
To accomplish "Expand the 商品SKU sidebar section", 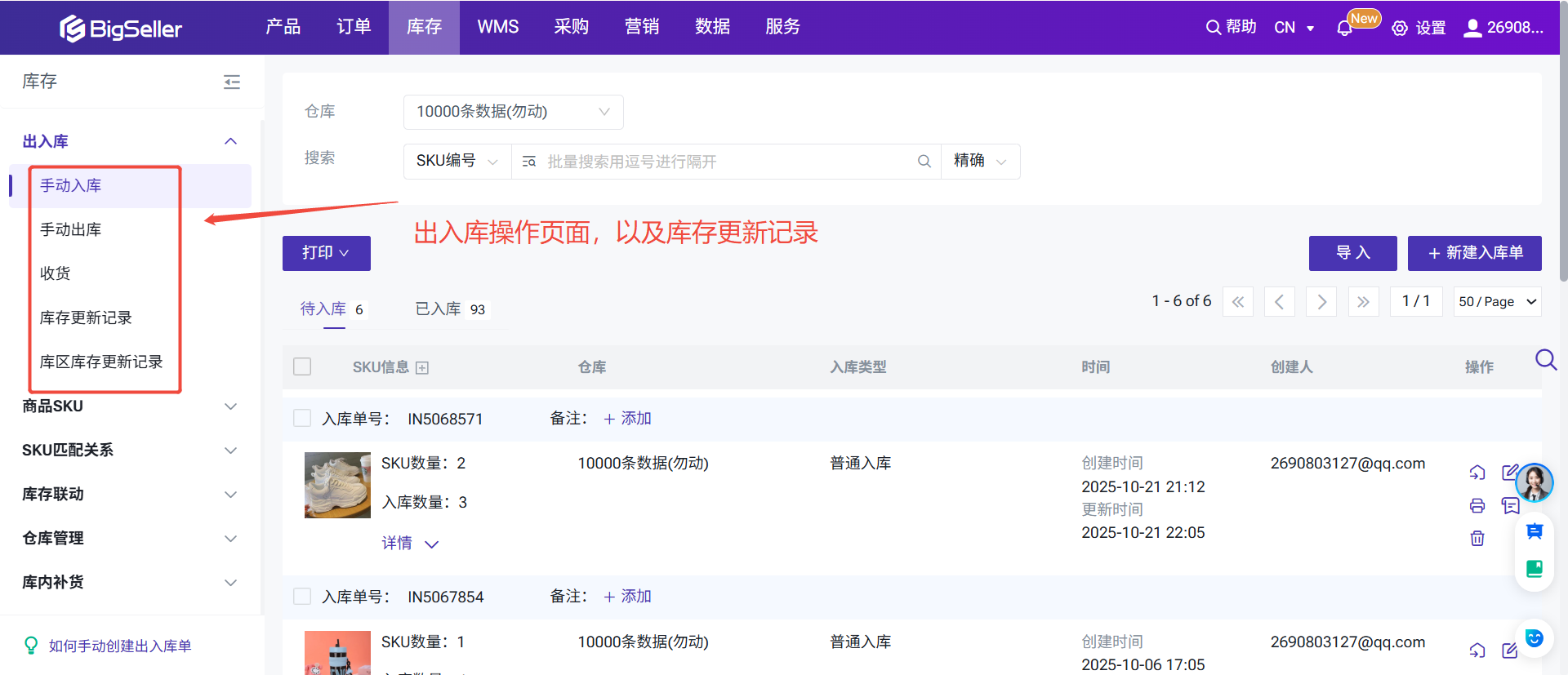I will pos(131,406).
